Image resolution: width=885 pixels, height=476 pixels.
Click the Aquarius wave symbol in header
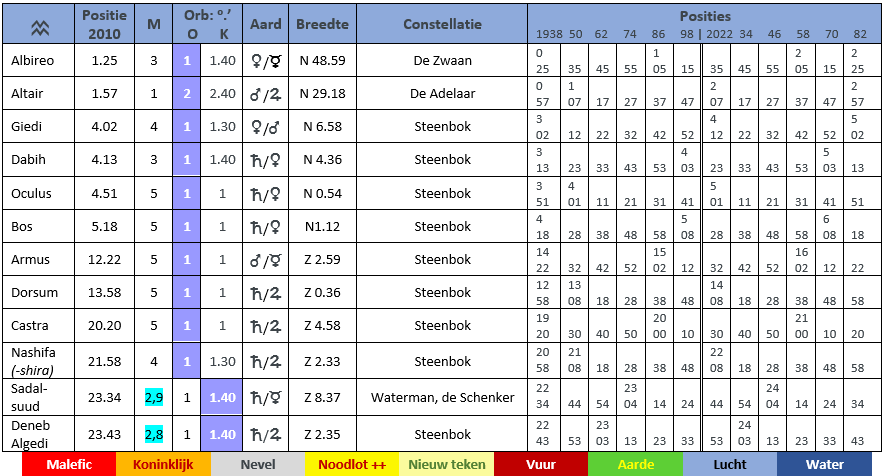pos(40,28)
